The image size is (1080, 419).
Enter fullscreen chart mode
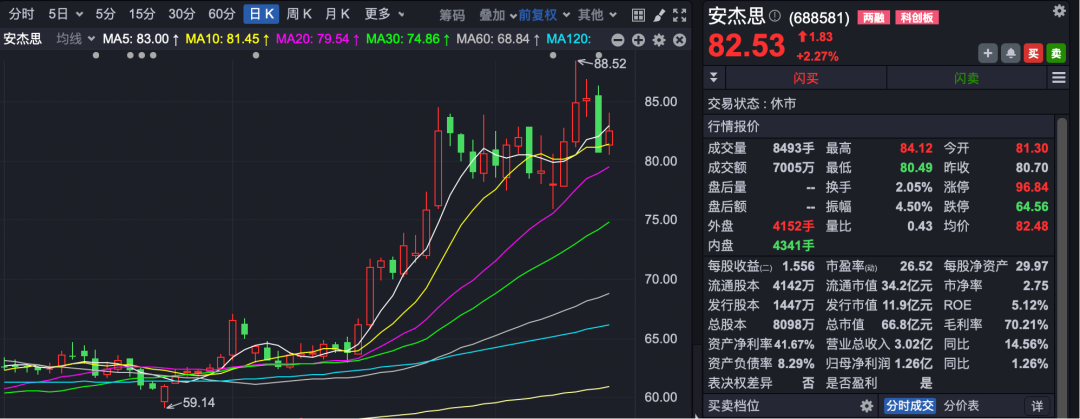coord(679,15)
